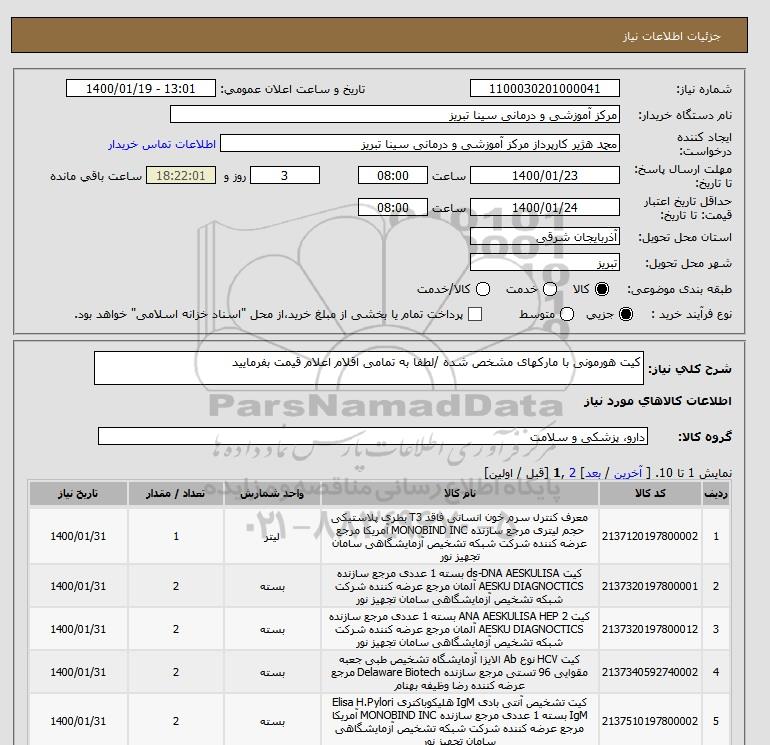Select the کالا/خدمت radio button
The width and height of the screenshot is (770, 745).
pos(483,289)
